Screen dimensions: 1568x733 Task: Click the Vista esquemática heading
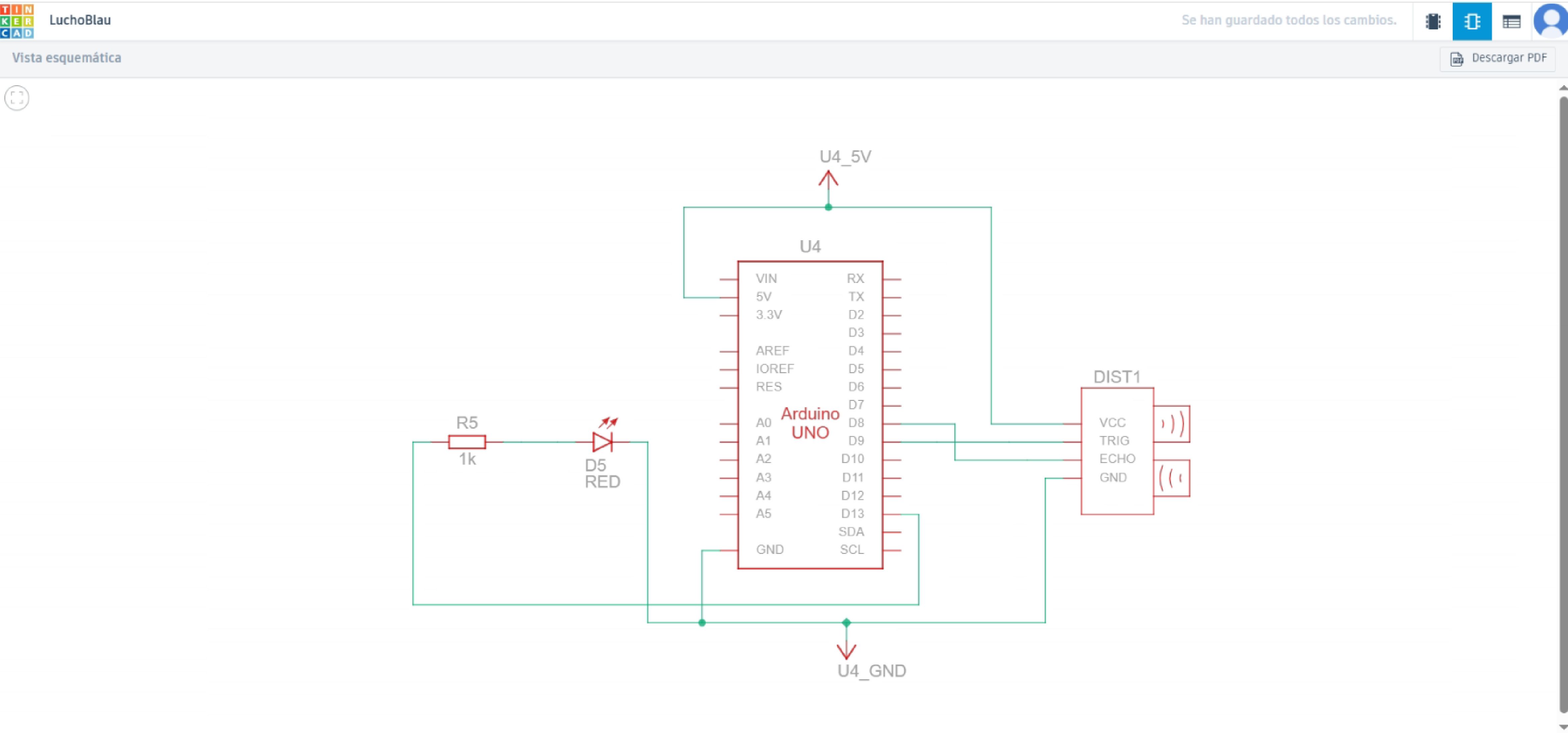point(67,58)
